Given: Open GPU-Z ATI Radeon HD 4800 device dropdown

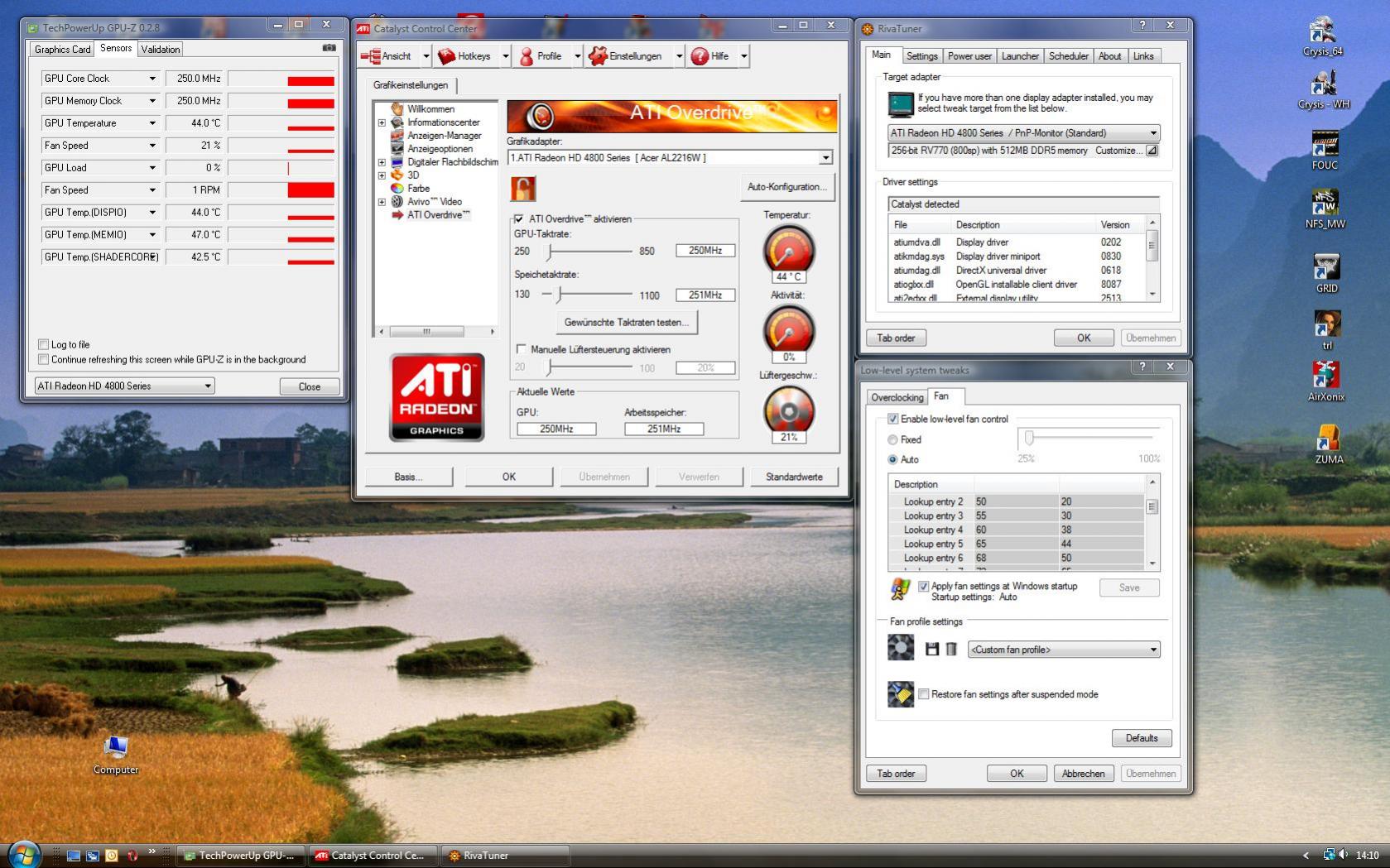Looking at the screenshot, I should coord(124,386).
